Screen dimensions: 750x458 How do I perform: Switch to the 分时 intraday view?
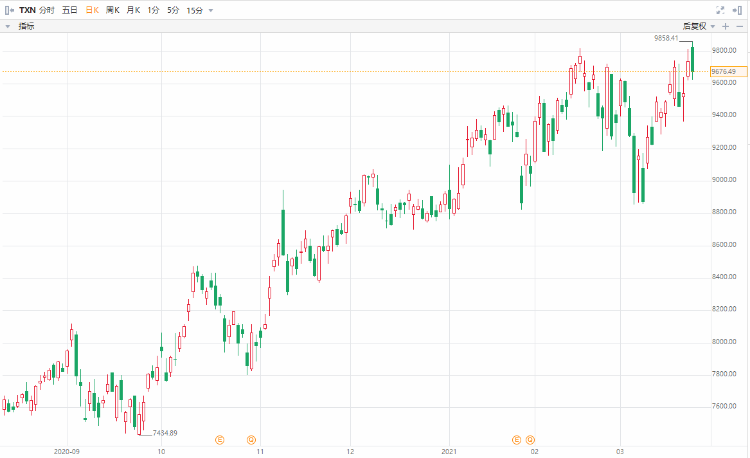47,9
